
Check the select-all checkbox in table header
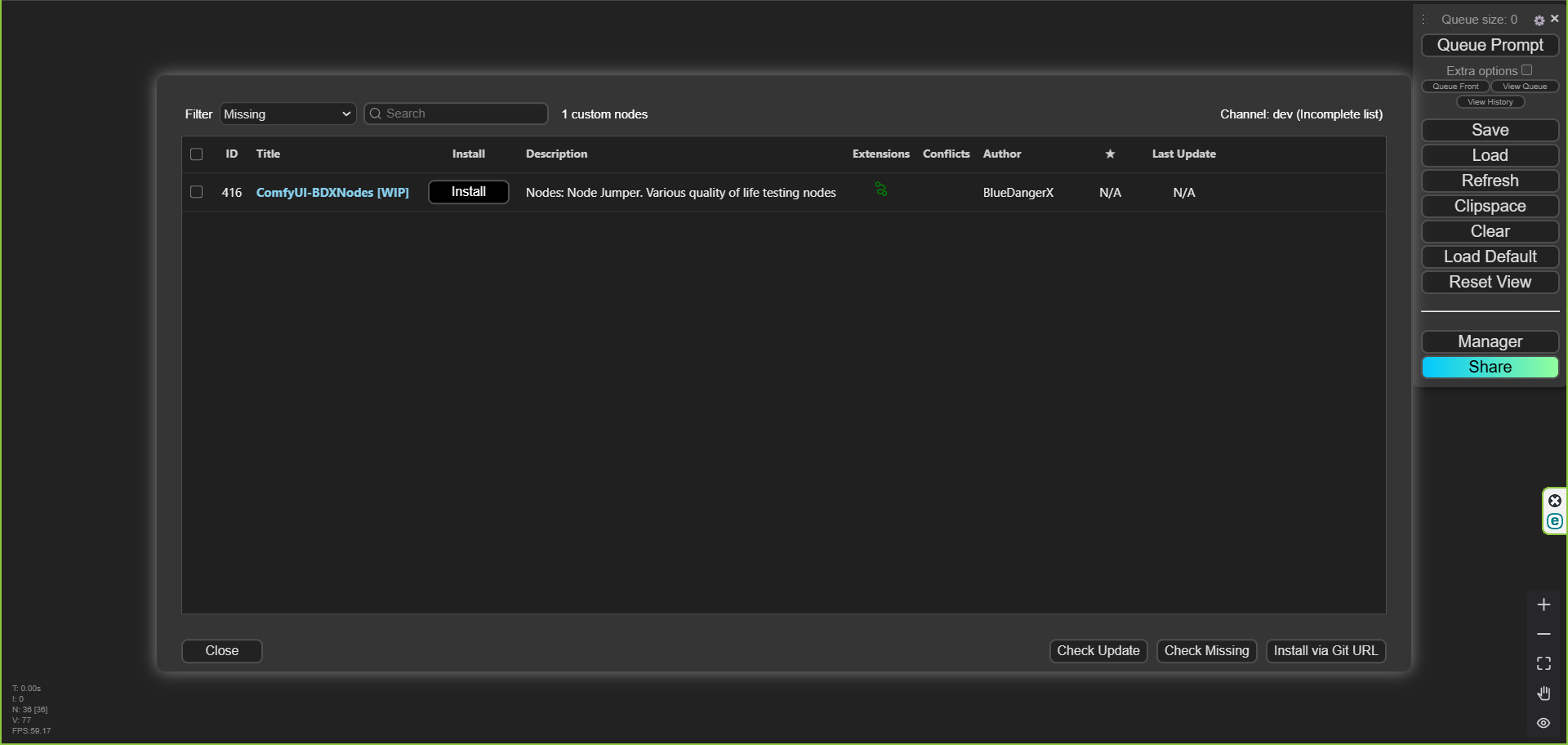point(197,154)
